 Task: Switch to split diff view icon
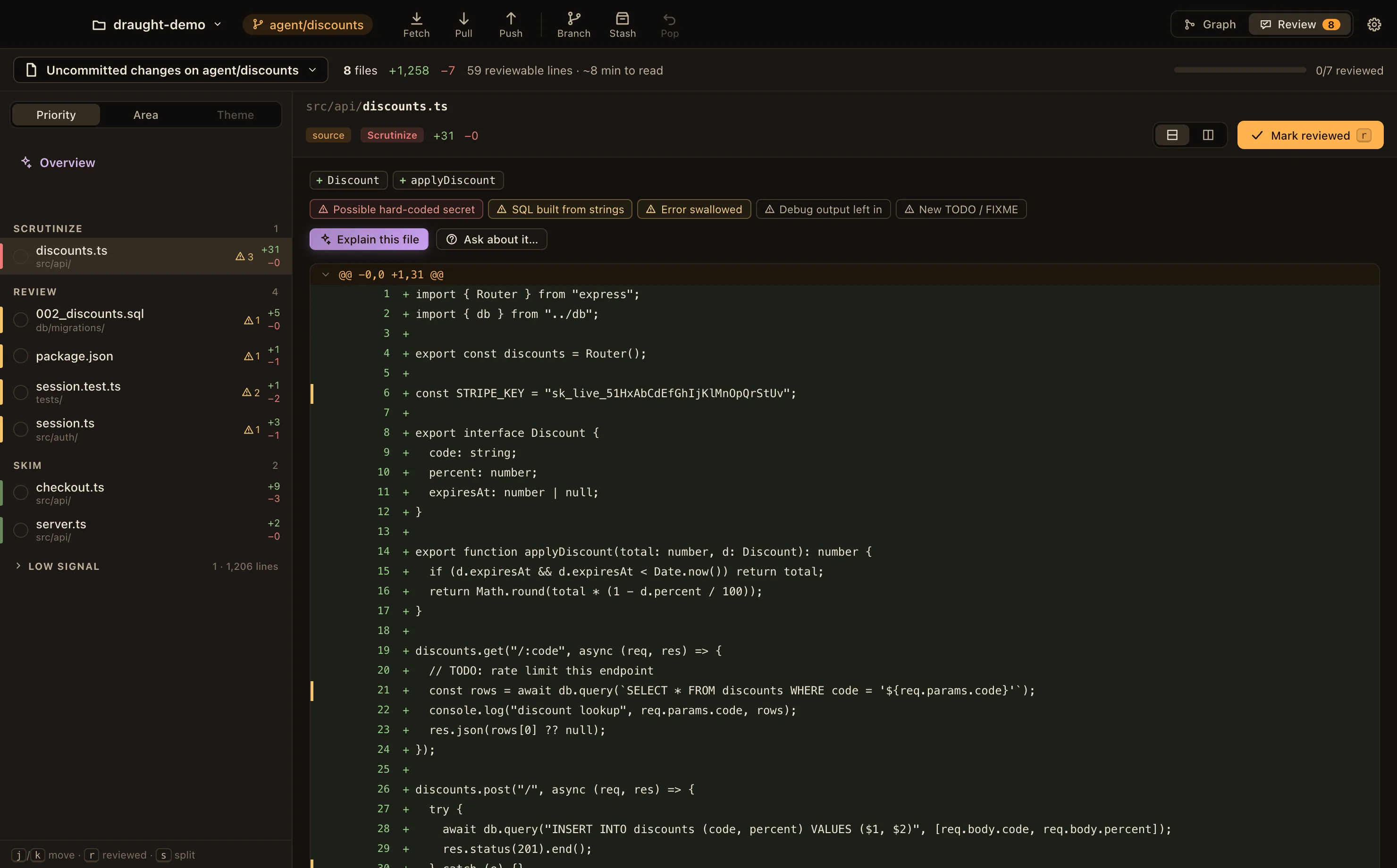click(x=1208, y=135)
